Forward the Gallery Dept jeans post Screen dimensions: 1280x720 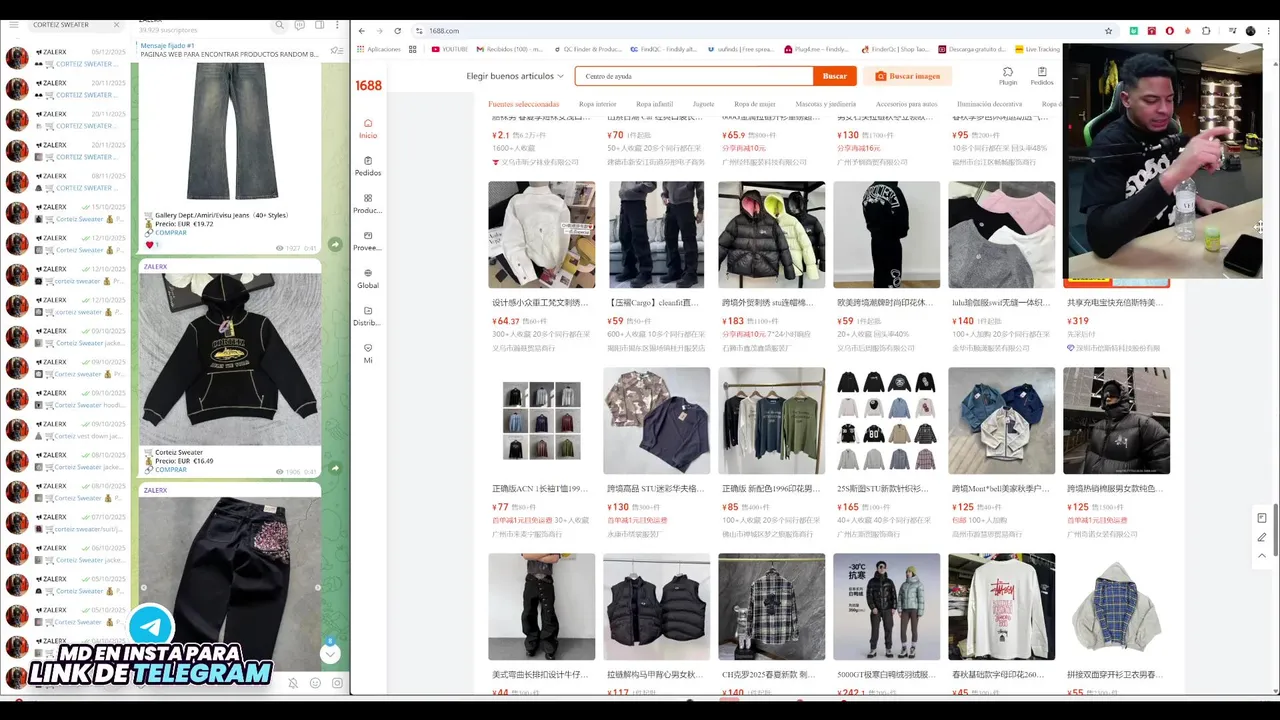click(x=335, y=244)
